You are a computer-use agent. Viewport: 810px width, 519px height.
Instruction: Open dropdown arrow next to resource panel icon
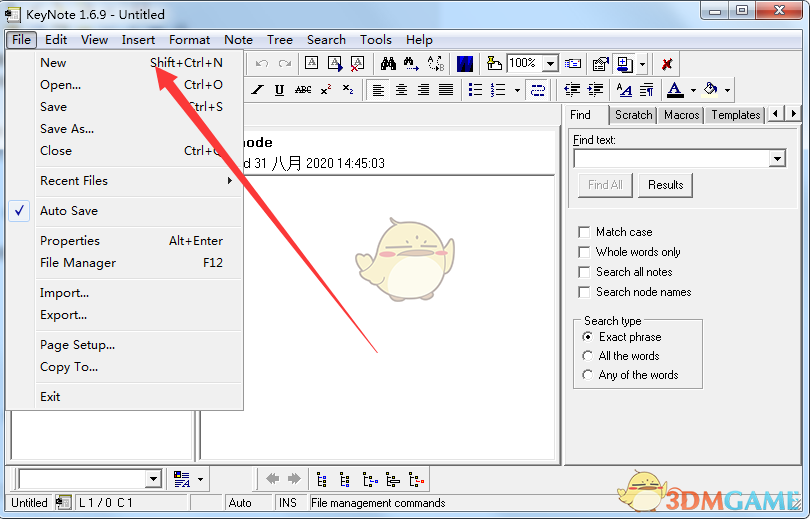click(x=642, y=64)
